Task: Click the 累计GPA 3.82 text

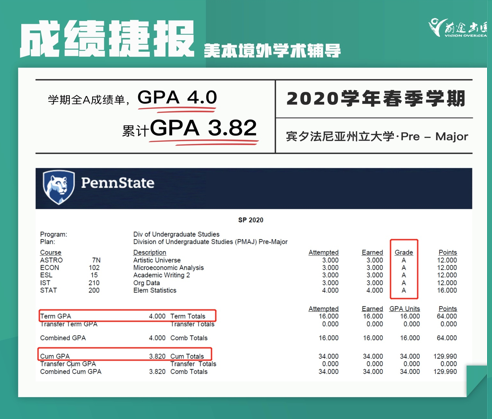Action: click(x=189, y=128)
